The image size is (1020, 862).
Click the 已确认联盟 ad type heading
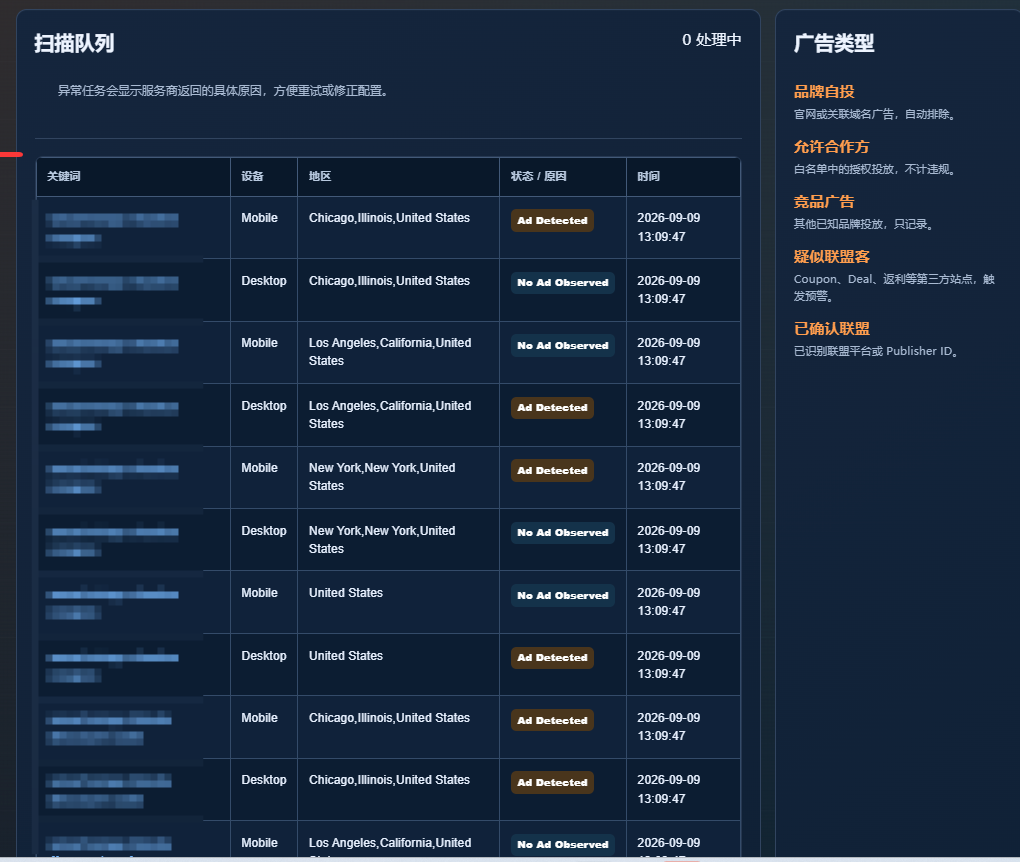click(831, 329)
